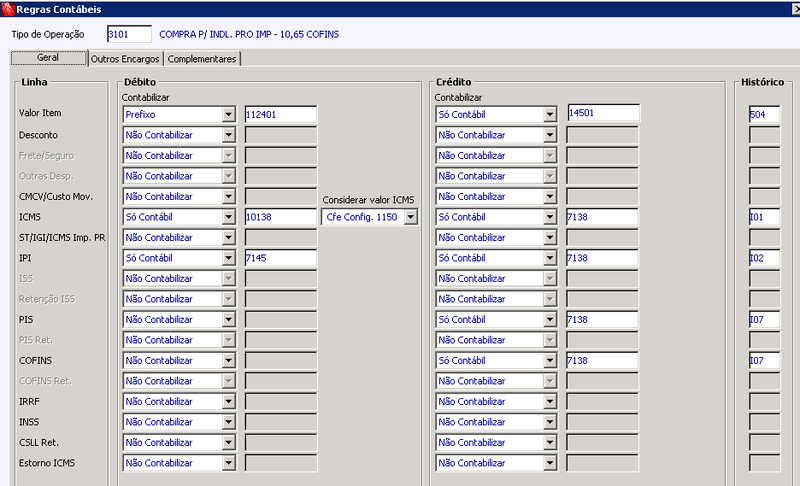
Task: Click Crédito account 7138 in ICMS row
Action: pyautogui.click(x=602, y=217)
